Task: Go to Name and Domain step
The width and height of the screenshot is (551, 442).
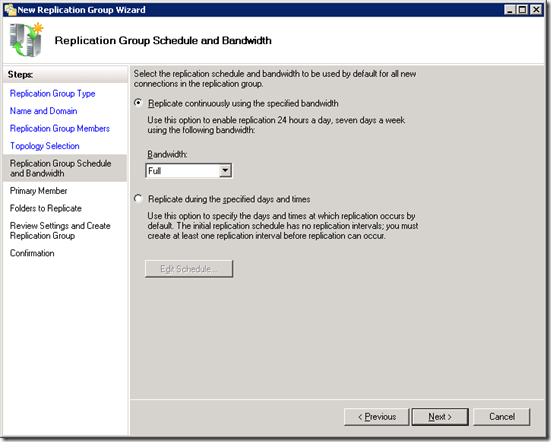Action: click(44, 111)
